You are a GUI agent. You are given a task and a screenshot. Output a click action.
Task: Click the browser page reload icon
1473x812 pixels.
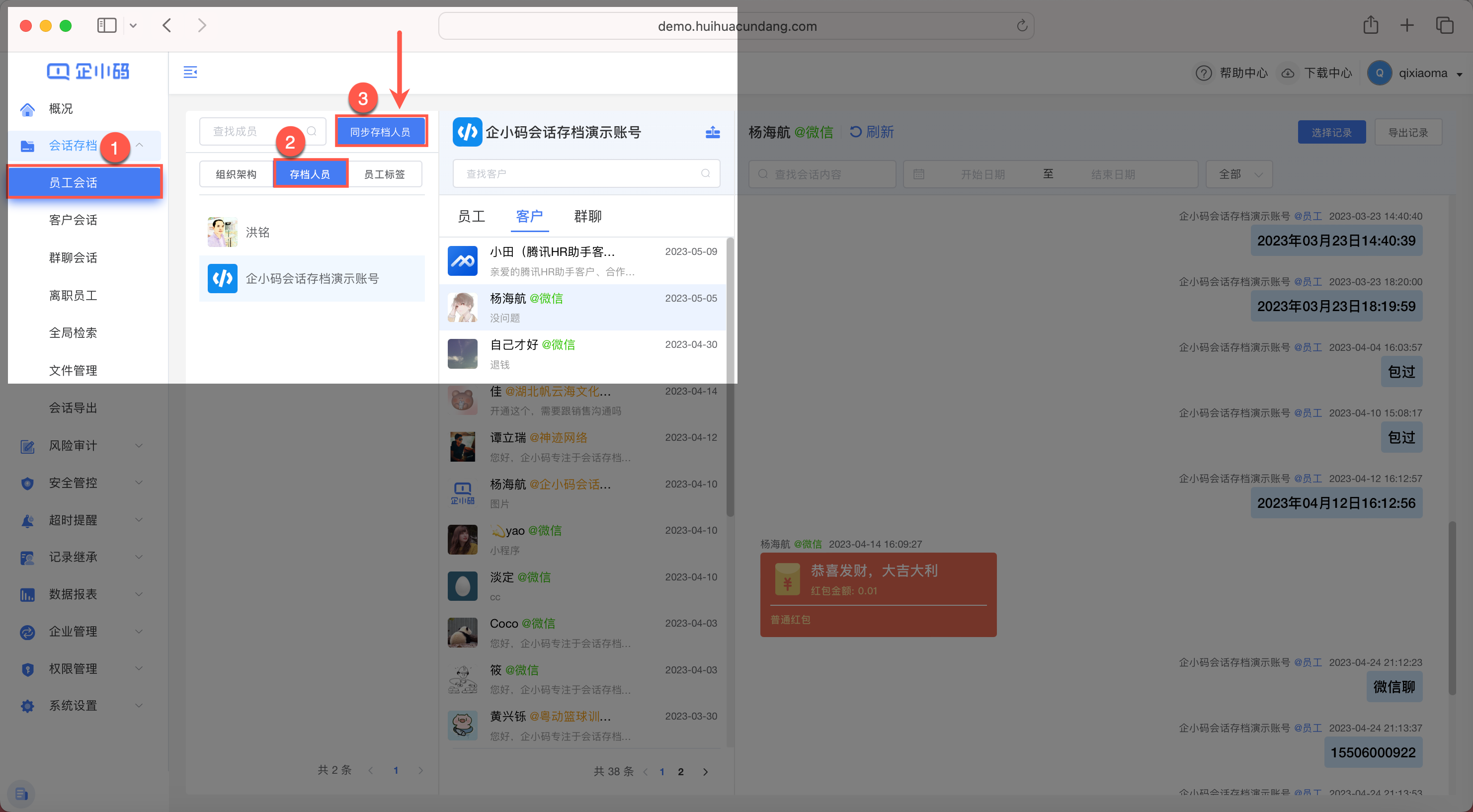(x=1022, y=26)
